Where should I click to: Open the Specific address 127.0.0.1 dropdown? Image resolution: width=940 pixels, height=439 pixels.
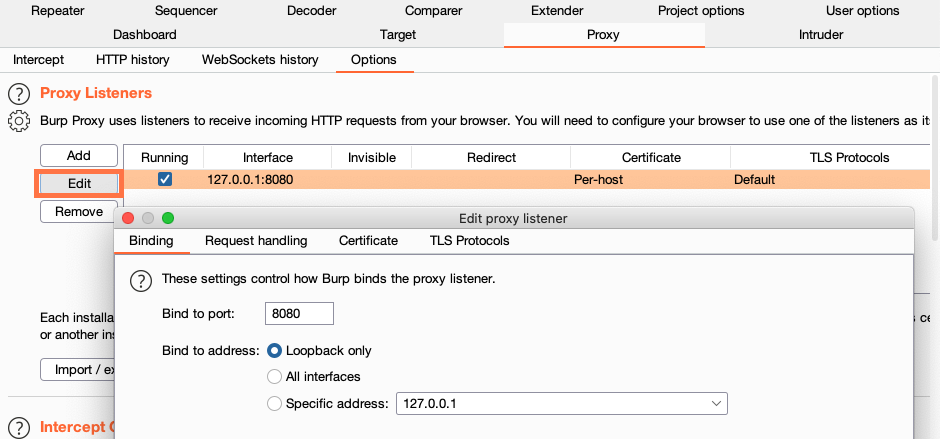click(x=562, y=404)
